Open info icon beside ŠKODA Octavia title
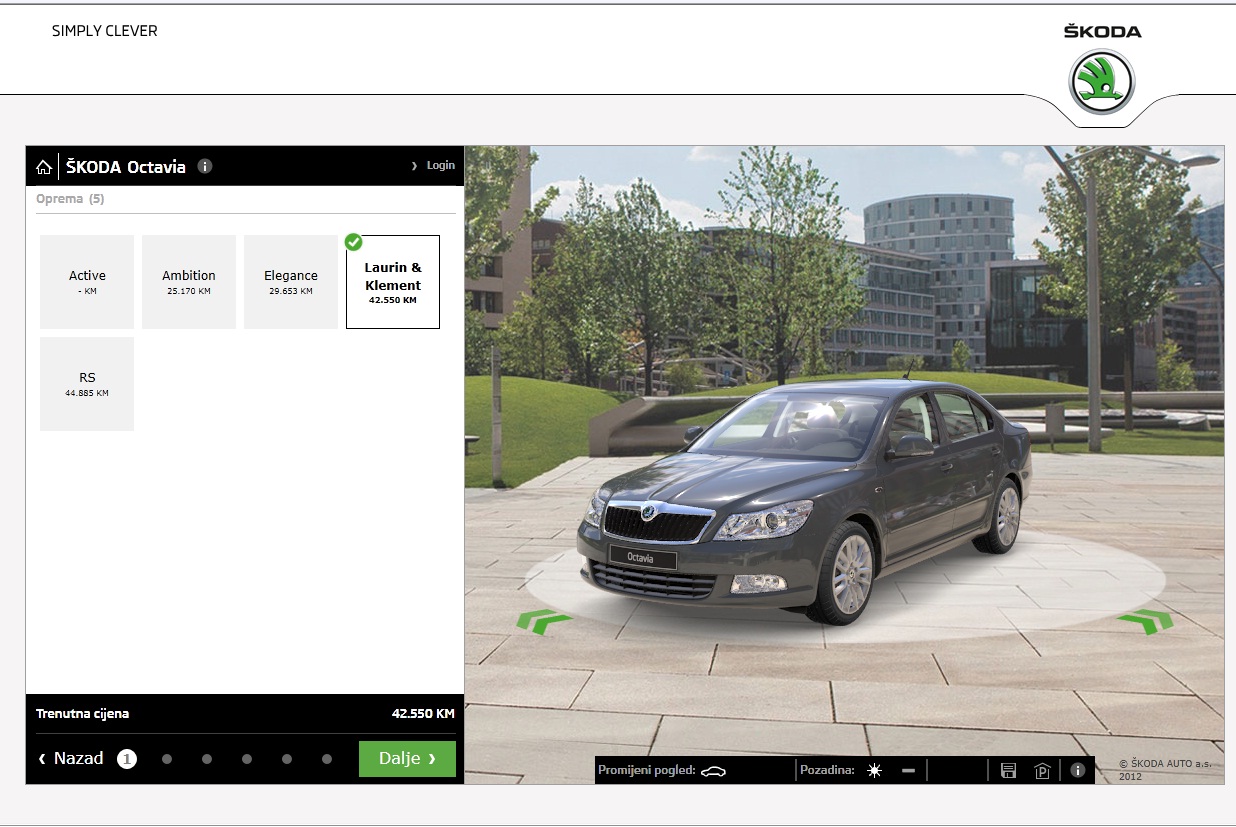1236x827 pixels. [205, 166]
